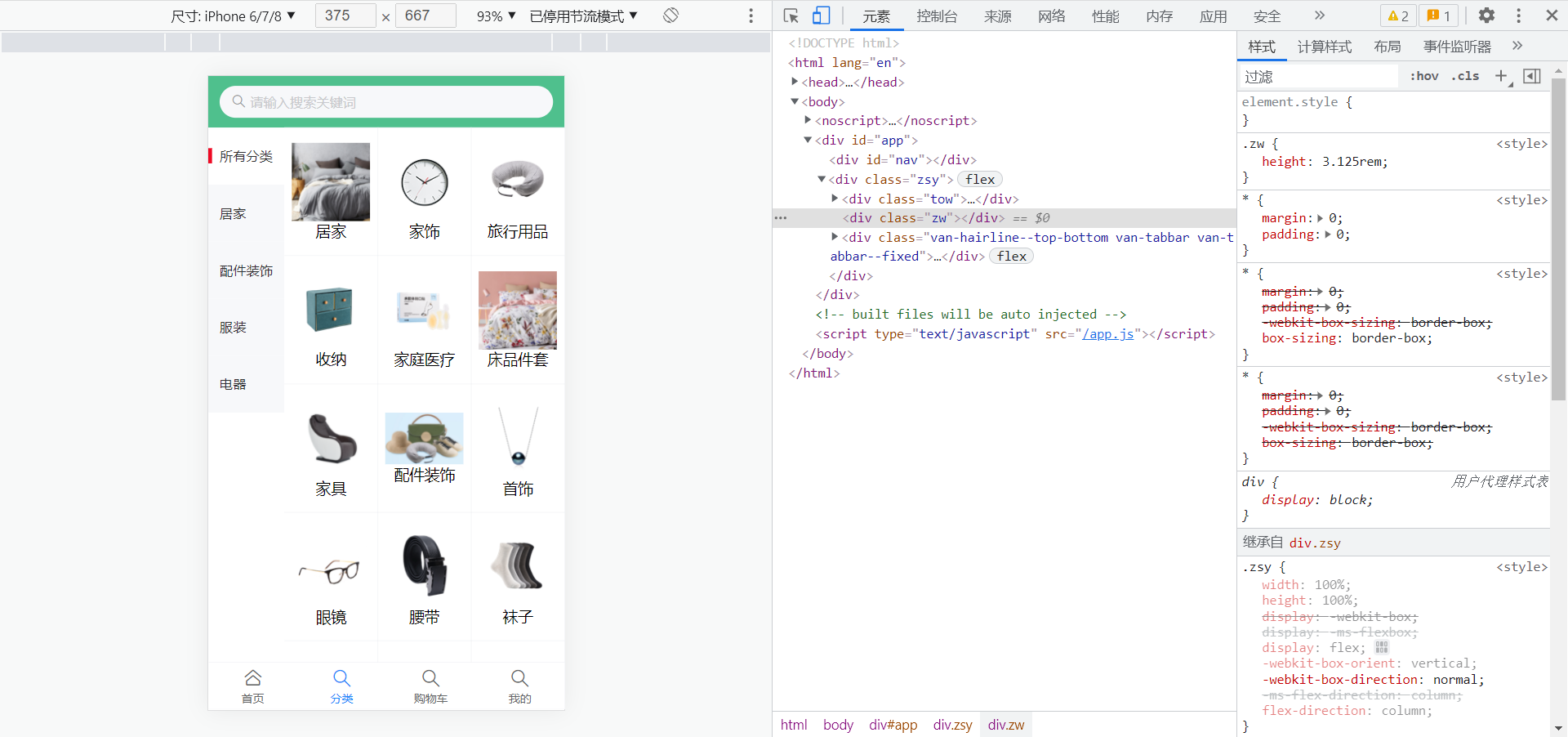
Task: Toggle the computed styles sidebar icon
Action: tap(1532, 76)
